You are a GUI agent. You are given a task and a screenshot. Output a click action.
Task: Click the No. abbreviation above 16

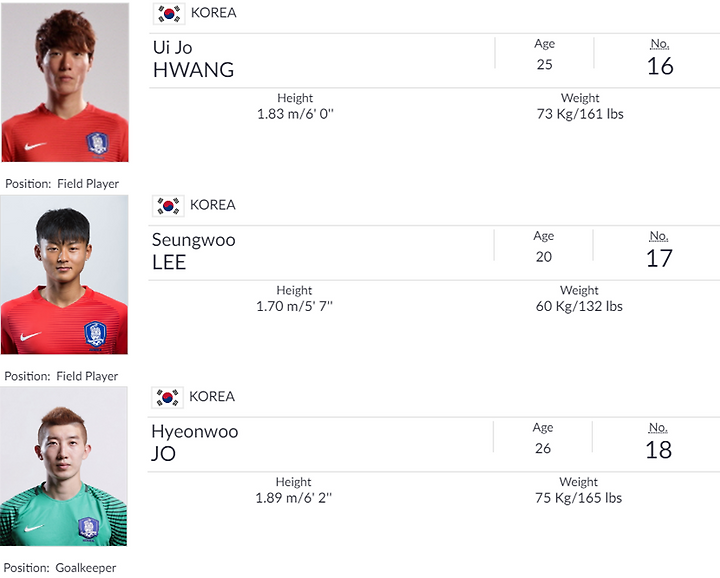(x=660, y=44)
